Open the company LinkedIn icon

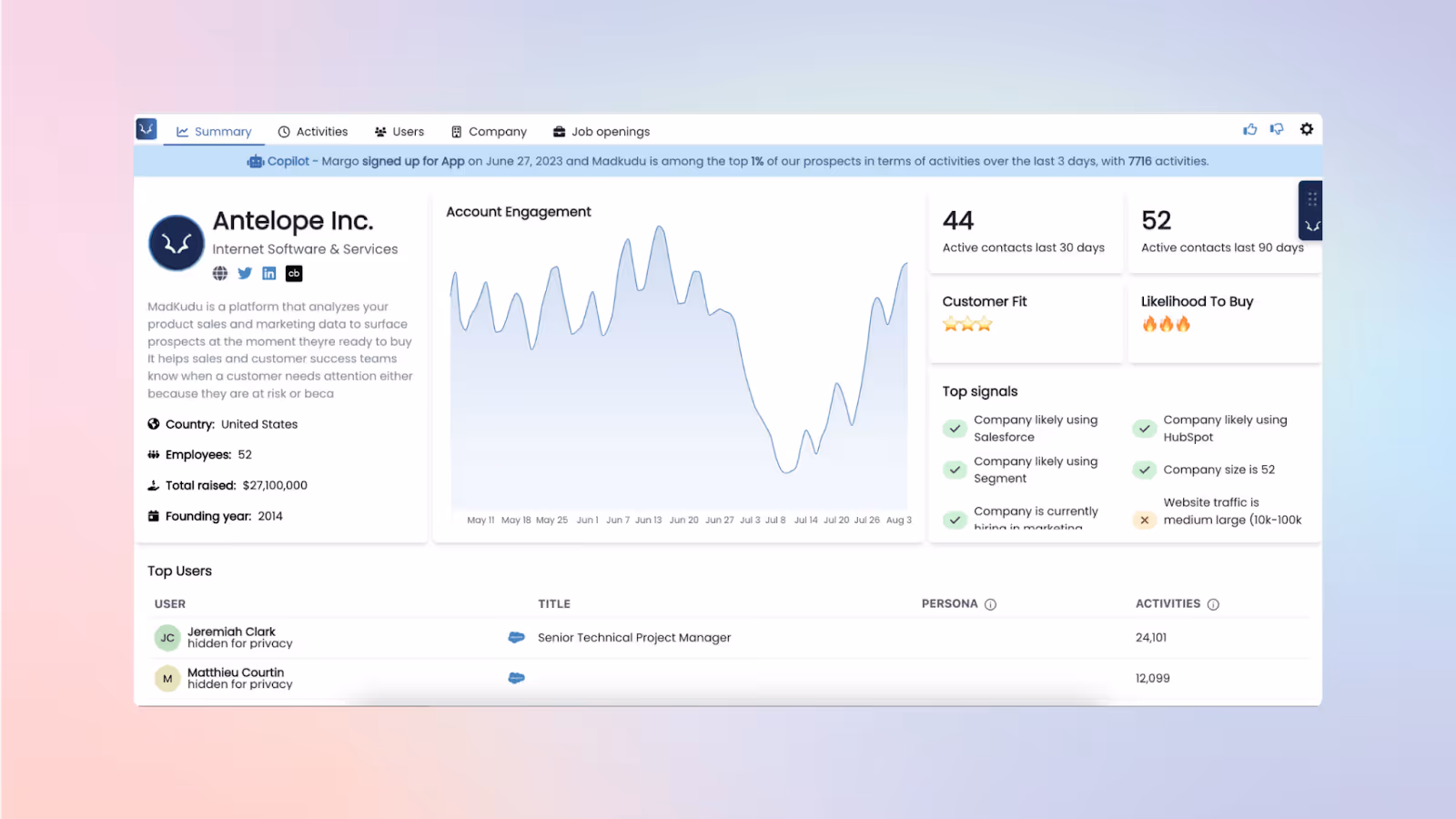pyautogui.click(x=269, y=273)
